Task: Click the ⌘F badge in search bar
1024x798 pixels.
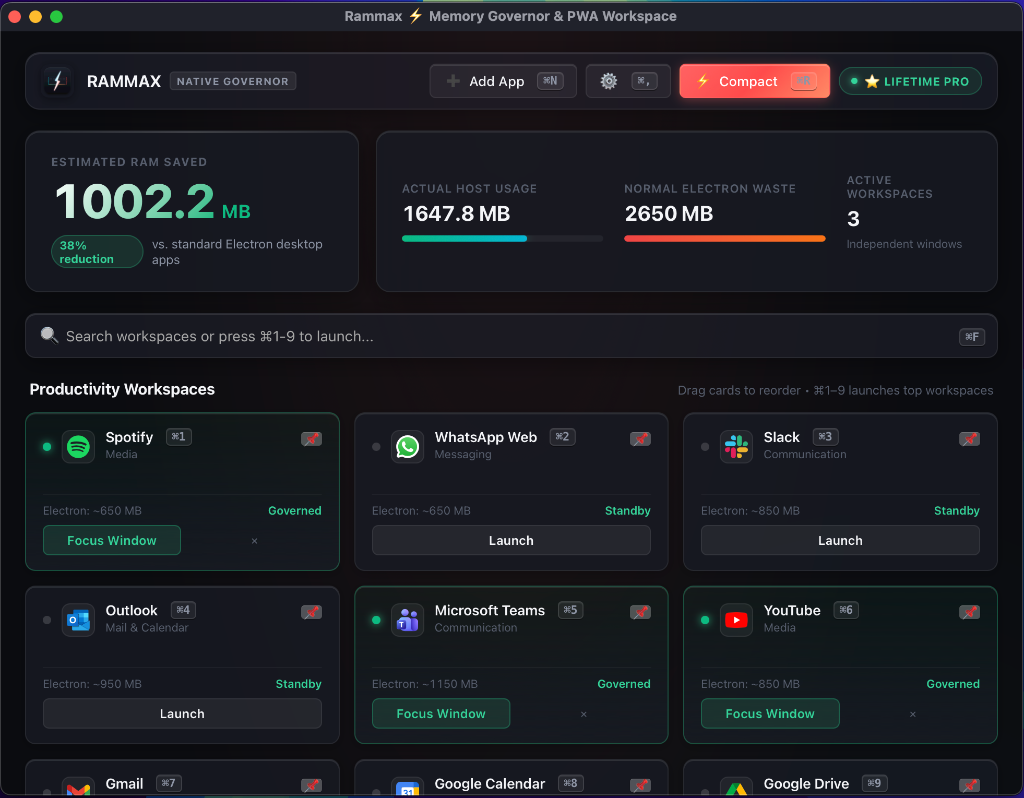Action: pyautogui.click(x=972, y=336)
